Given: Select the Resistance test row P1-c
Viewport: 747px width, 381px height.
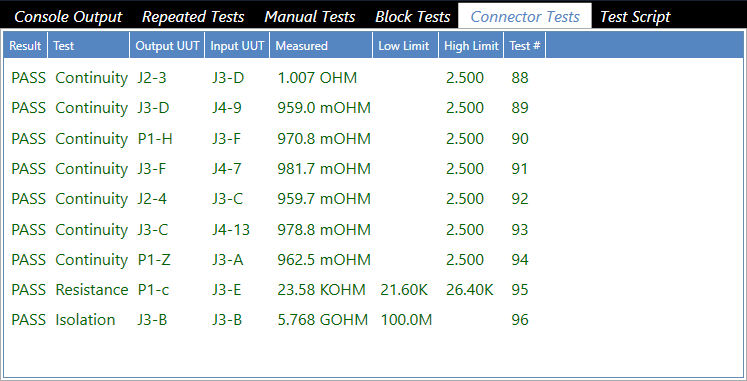Looking at the screenshot, I should click(x=373, y=290).
